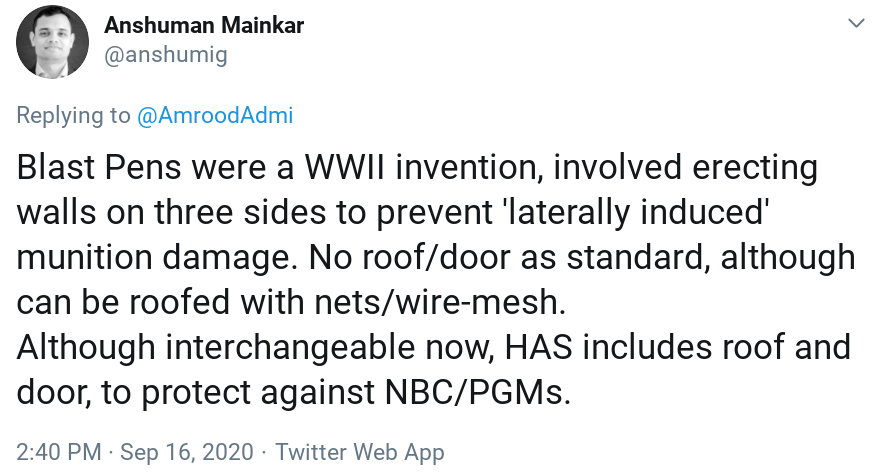The image size is (876, 476).
Task: Click the quoted phrase 'laterally induced'
Action: 636,212
